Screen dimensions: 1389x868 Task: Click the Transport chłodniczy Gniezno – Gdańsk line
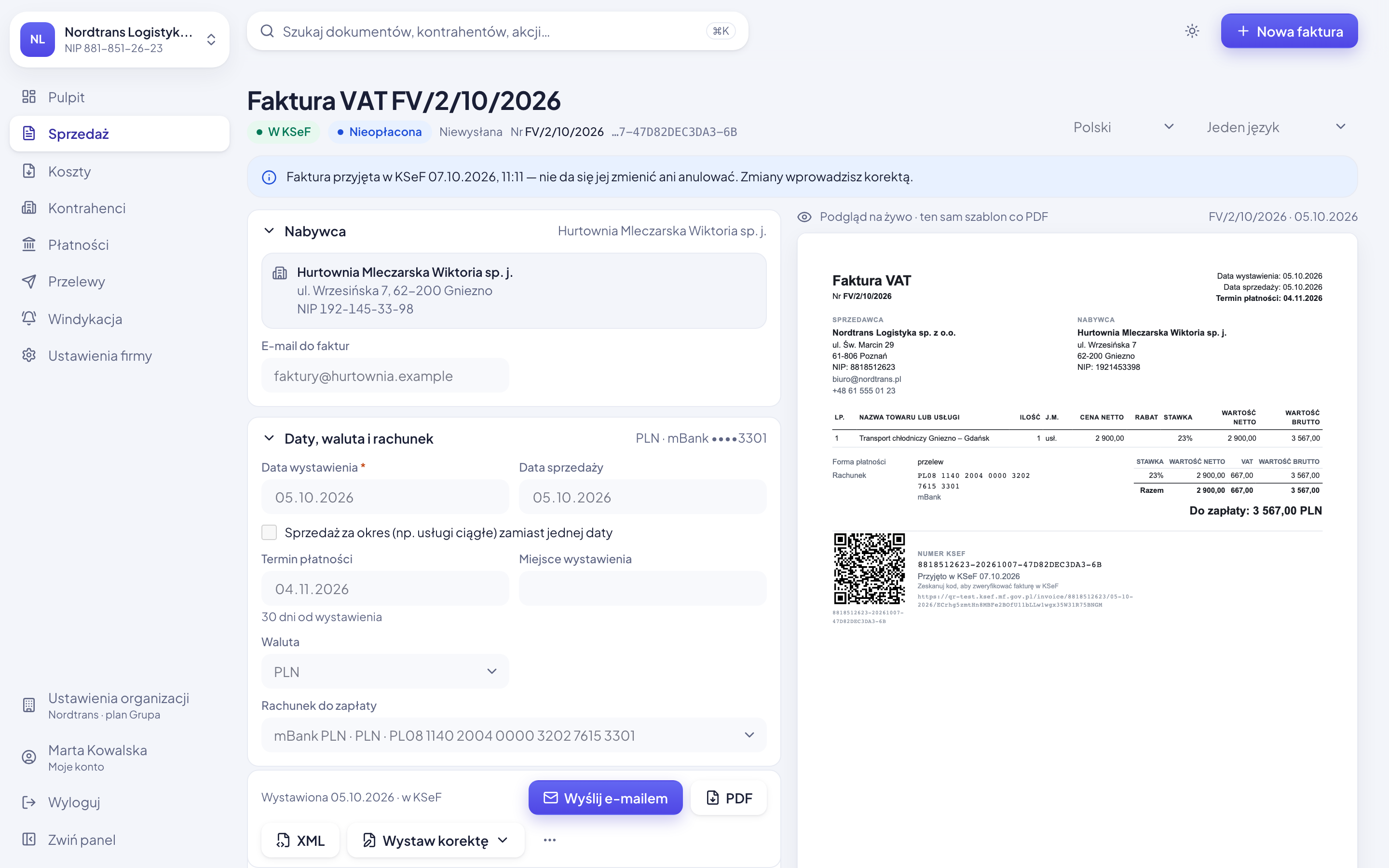pos(924,439)
